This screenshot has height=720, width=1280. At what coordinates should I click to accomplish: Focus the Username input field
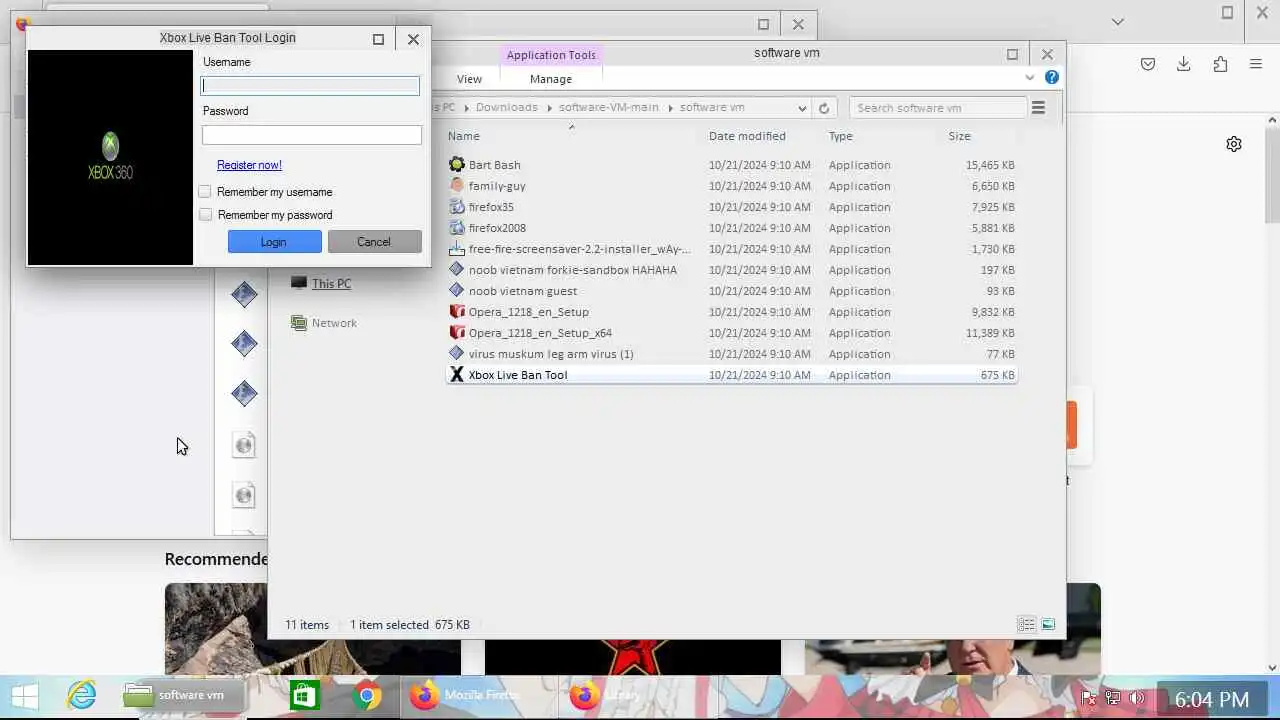pyautogui.click(x=310, y=86)
